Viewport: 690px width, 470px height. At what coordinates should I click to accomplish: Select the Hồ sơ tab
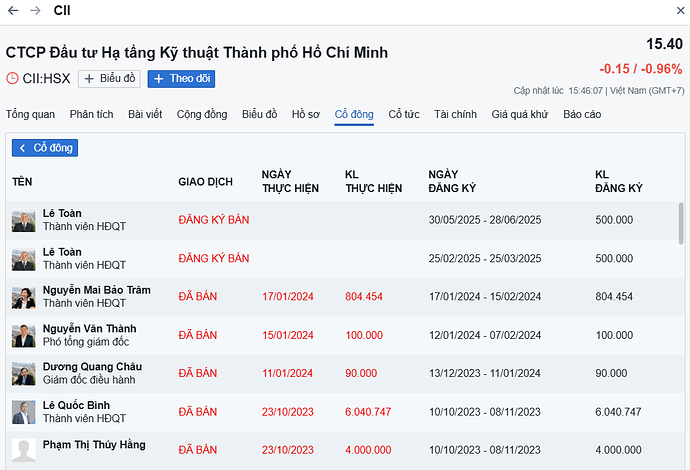pyautogui.click(x=305, y=114)
